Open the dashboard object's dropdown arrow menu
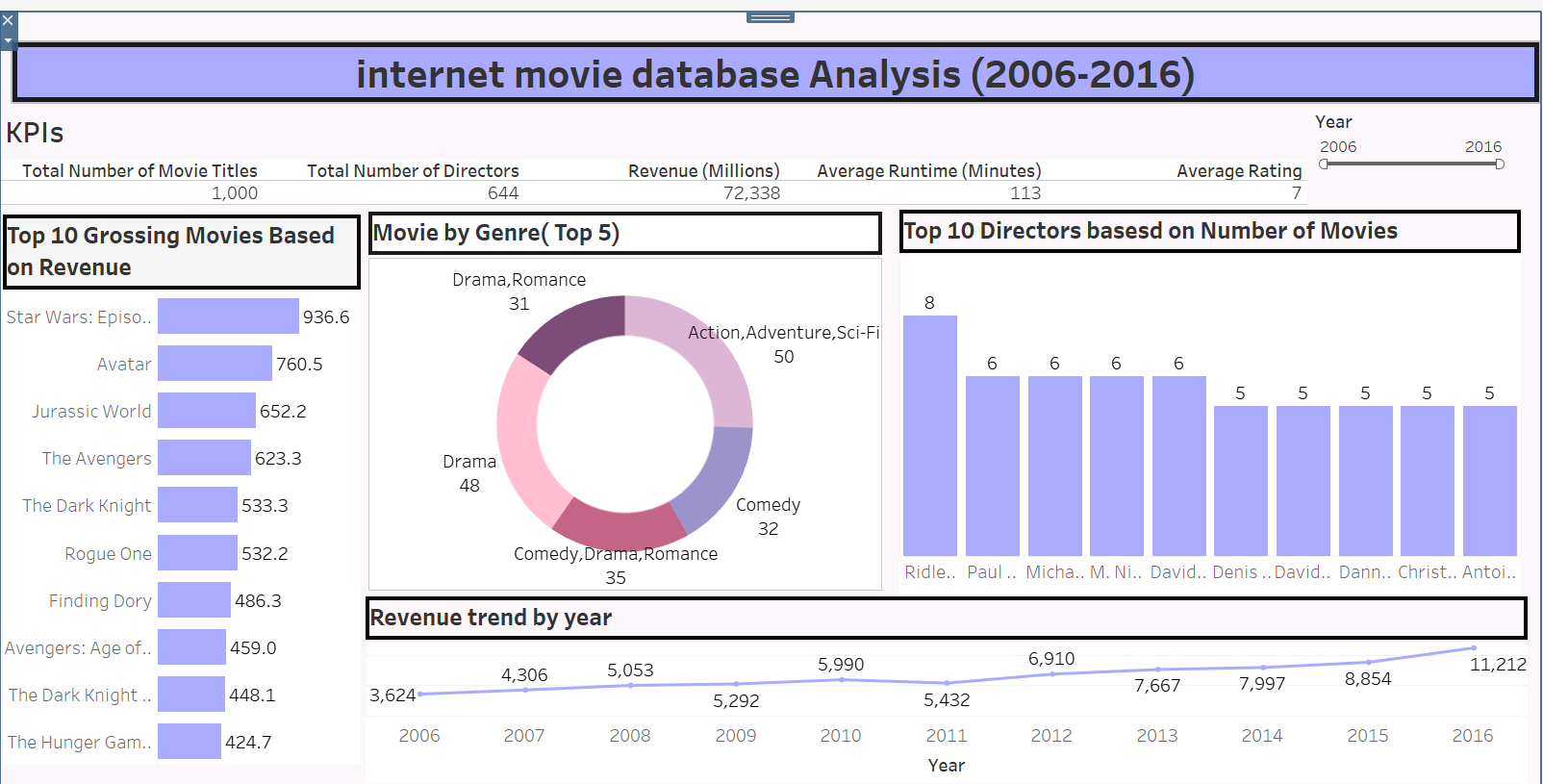The image size is (1543, 784). (x=8, y=40)
